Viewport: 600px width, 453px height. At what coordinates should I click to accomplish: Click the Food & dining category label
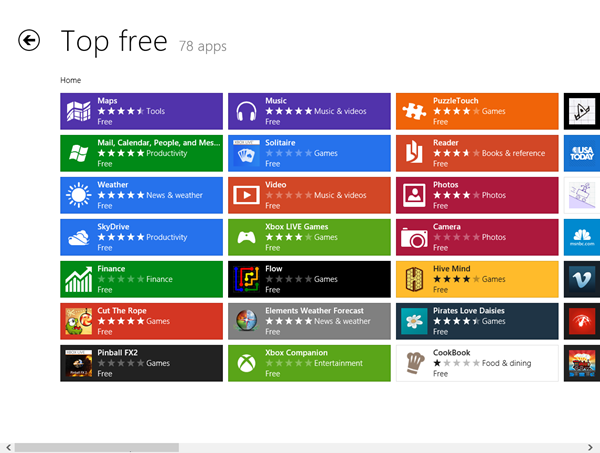click(506, 363)
